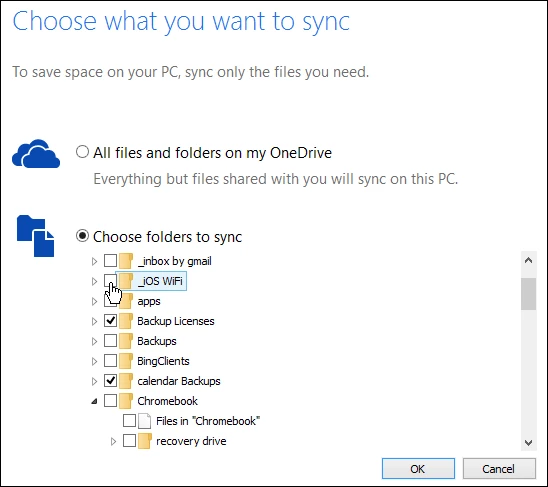Image resolution: width=548 pixels, height=487 pixels.
Task: Click the Cancel button
Action: coord(499,468)
